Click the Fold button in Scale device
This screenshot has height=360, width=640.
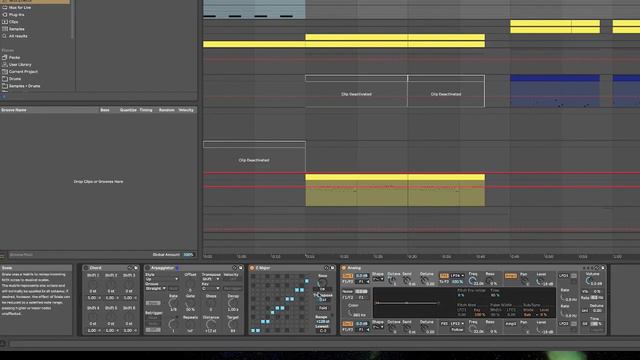[x=323, y=308]
